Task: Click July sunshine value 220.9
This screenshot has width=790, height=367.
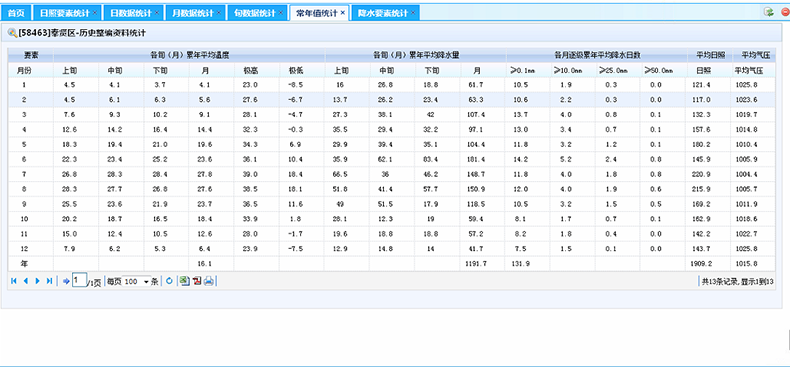Action: coord(701,174)
